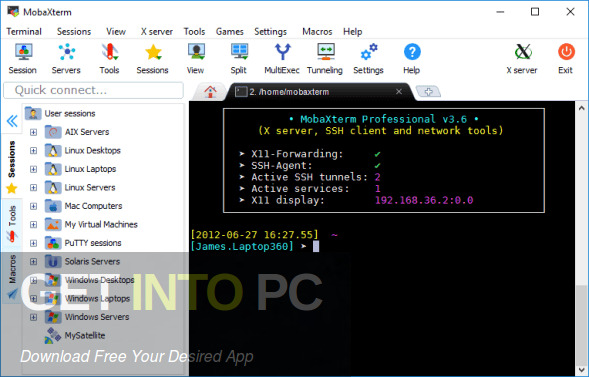The height and width of the screenshot is (377, 589).
Task: Open the View menu in menu bar
Action: pyautogui.click(x=116, y=32)
